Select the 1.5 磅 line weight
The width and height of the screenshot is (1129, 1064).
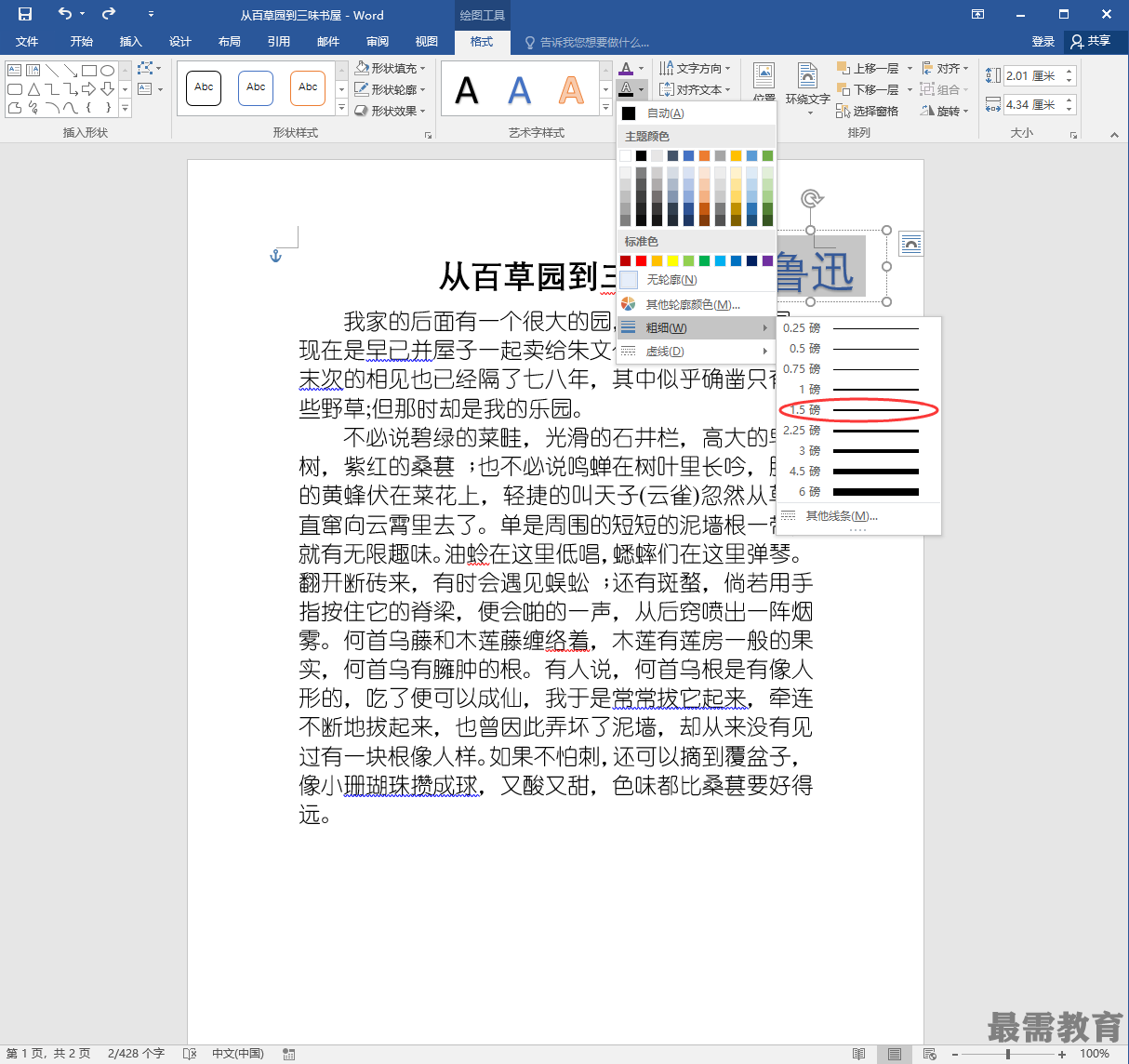click(x=858, y=409)
